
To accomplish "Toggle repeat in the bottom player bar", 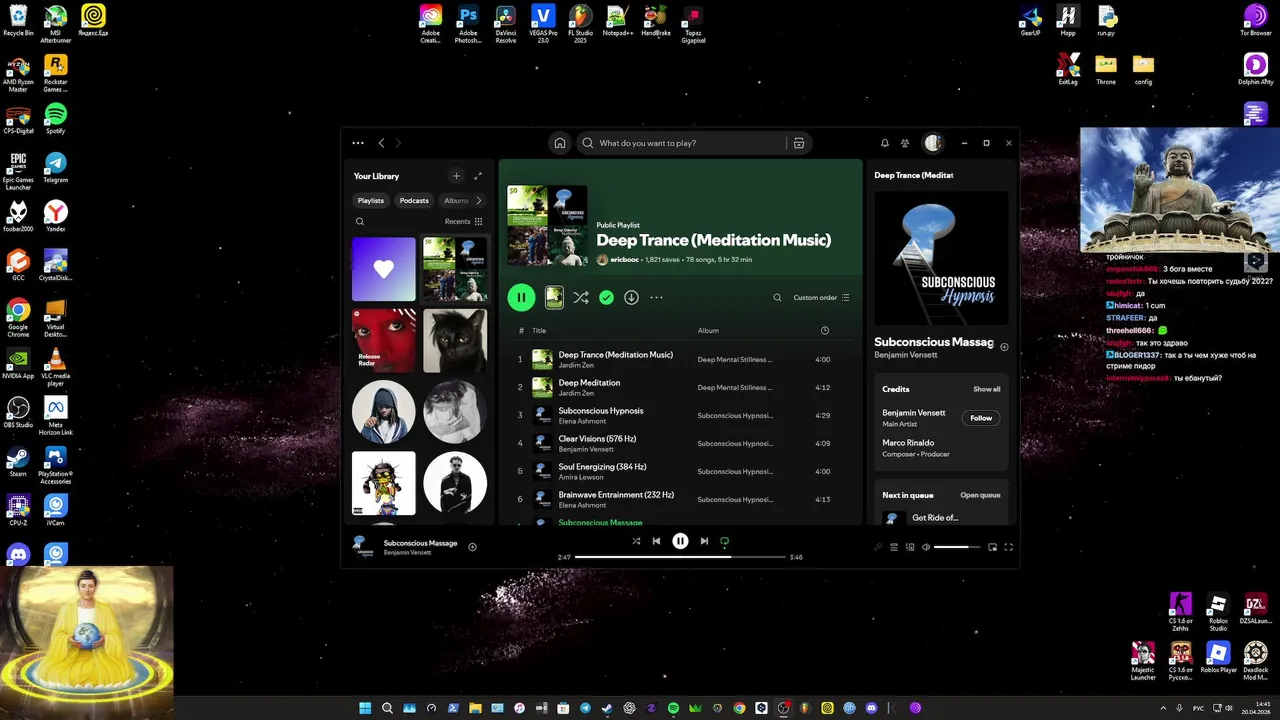I will point(725,541).
